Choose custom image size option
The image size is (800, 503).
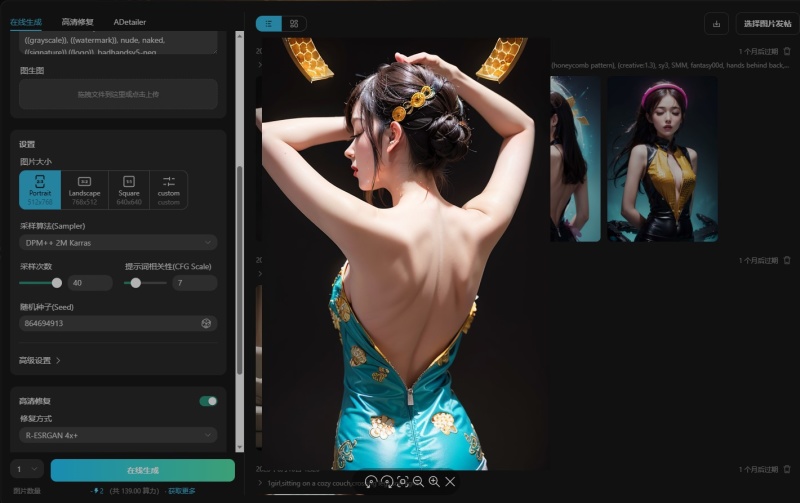click(x=168, y=190)
